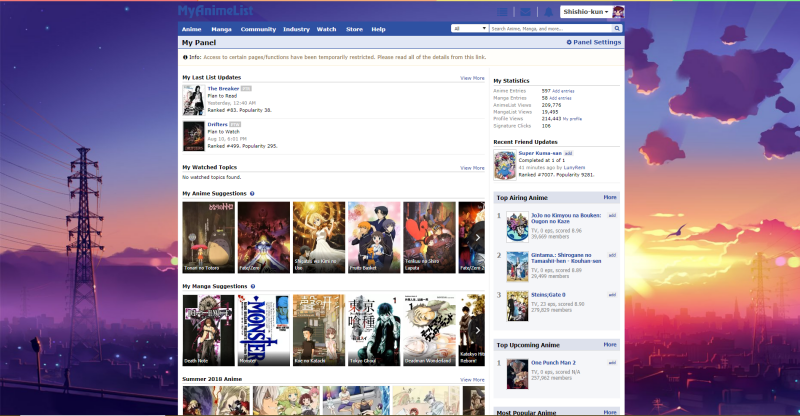The width and height of the screenshot is (800, 416).
Task: Open Panel Settings gear link
Action: [x=594, y=42]
